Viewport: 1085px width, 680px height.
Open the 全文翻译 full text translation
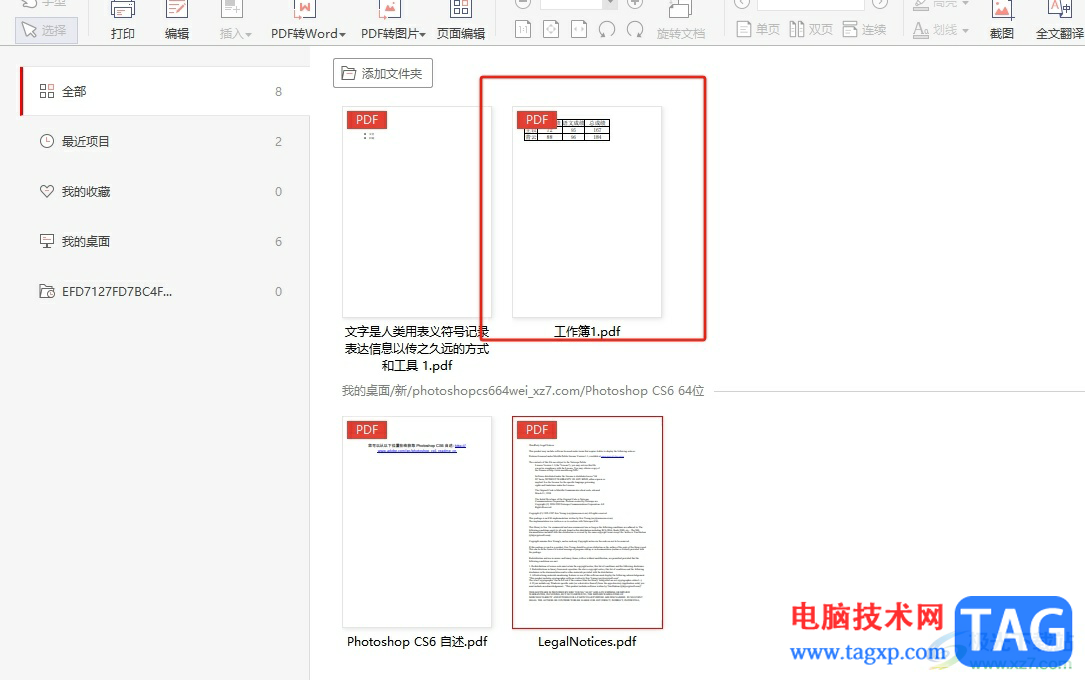click(x=1059, y=21)
